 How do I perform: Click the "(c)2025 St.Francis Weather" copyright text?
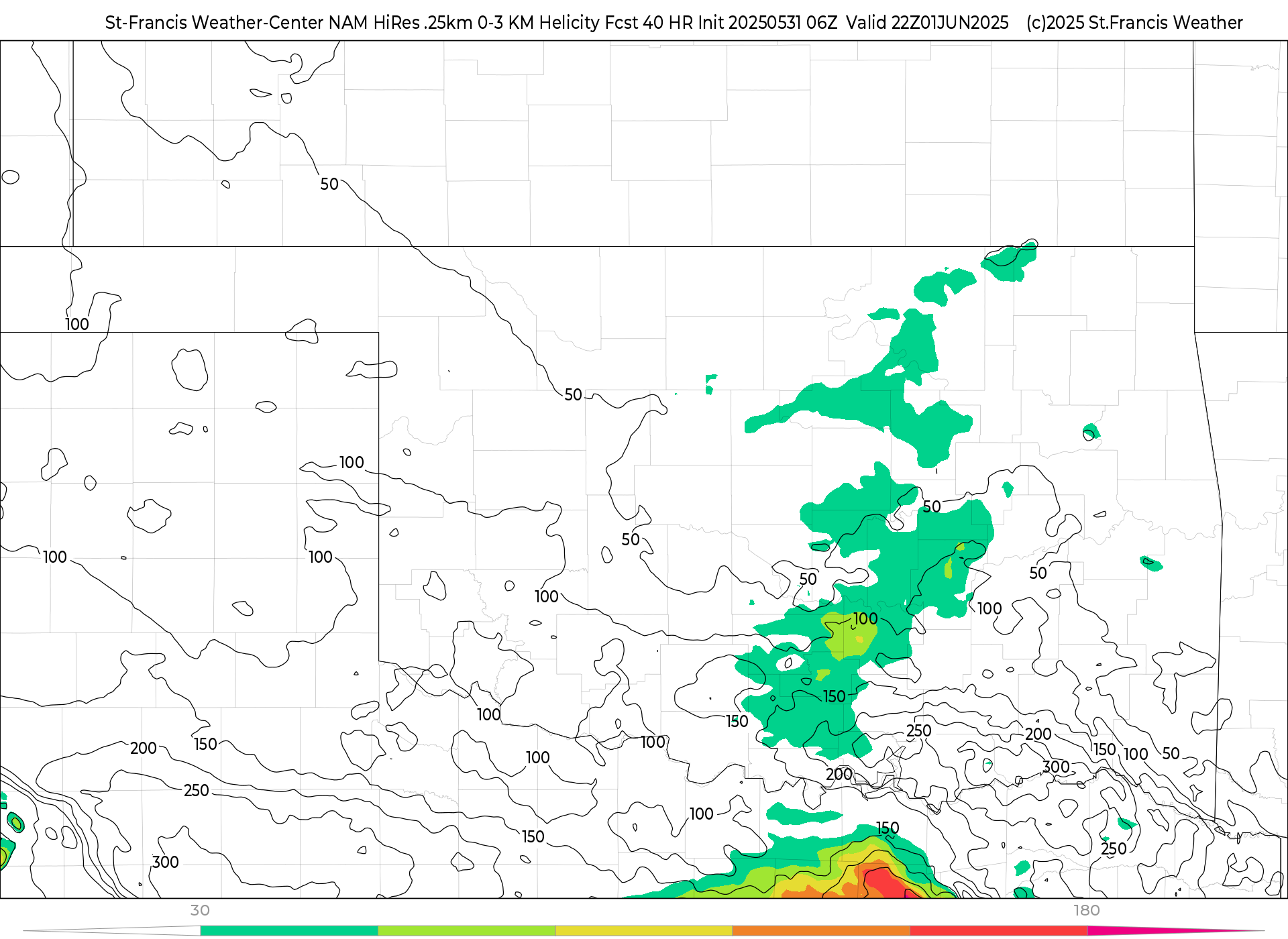pyautogui.click(x=1134, y=23)
